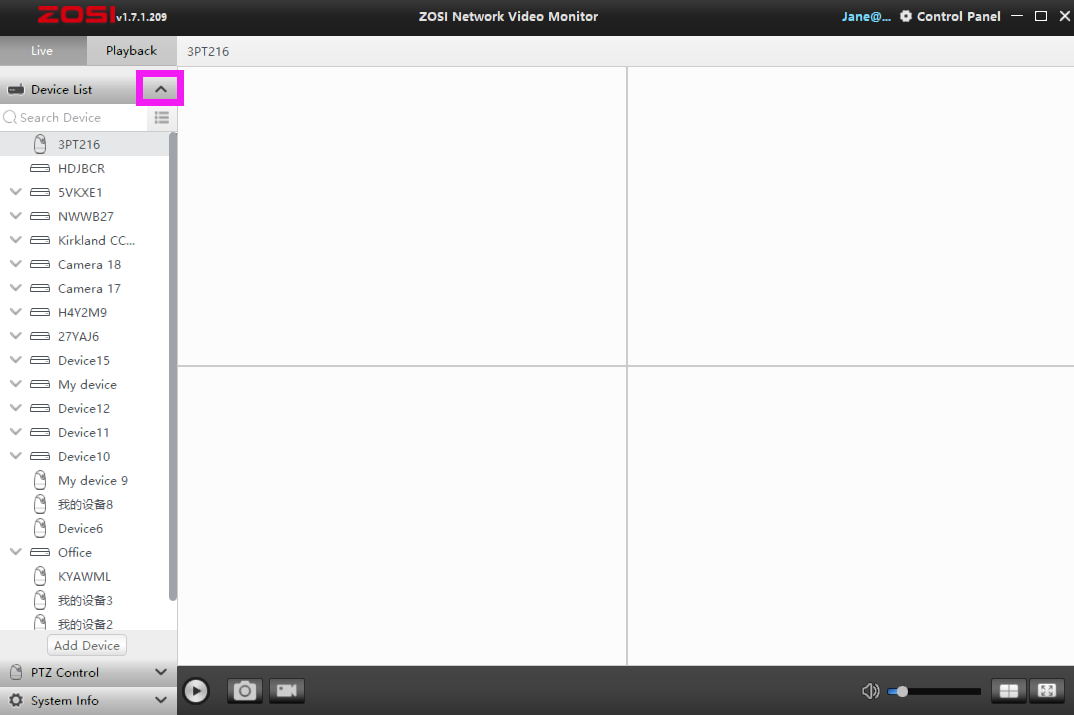
Task: Click the Device12 recorder icon
Action: click(40, 408)
